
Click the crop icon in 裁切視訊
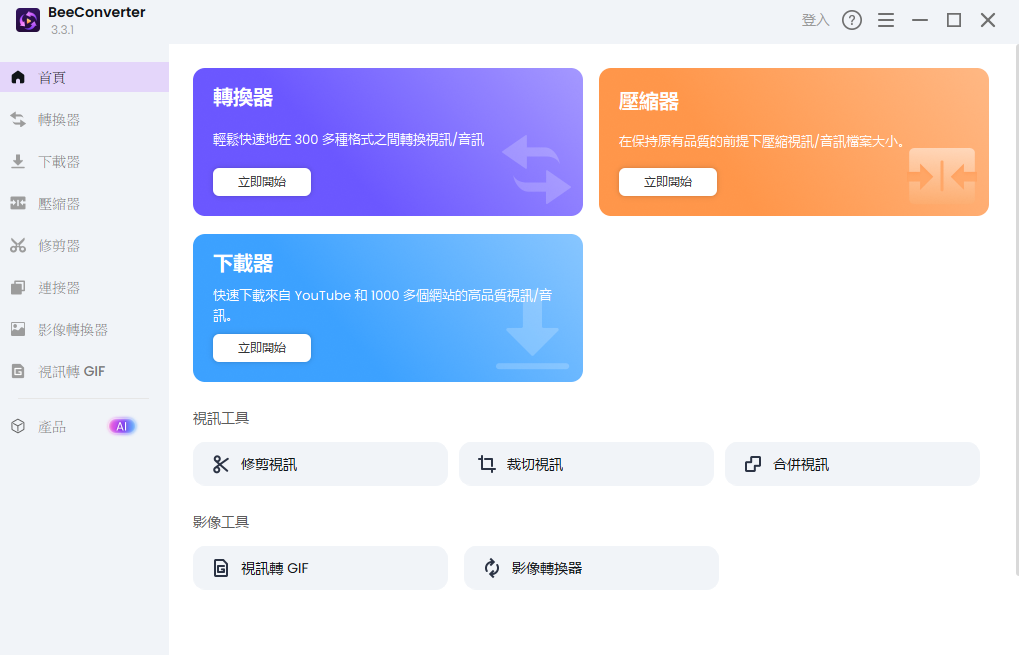[x=487, y=464]
